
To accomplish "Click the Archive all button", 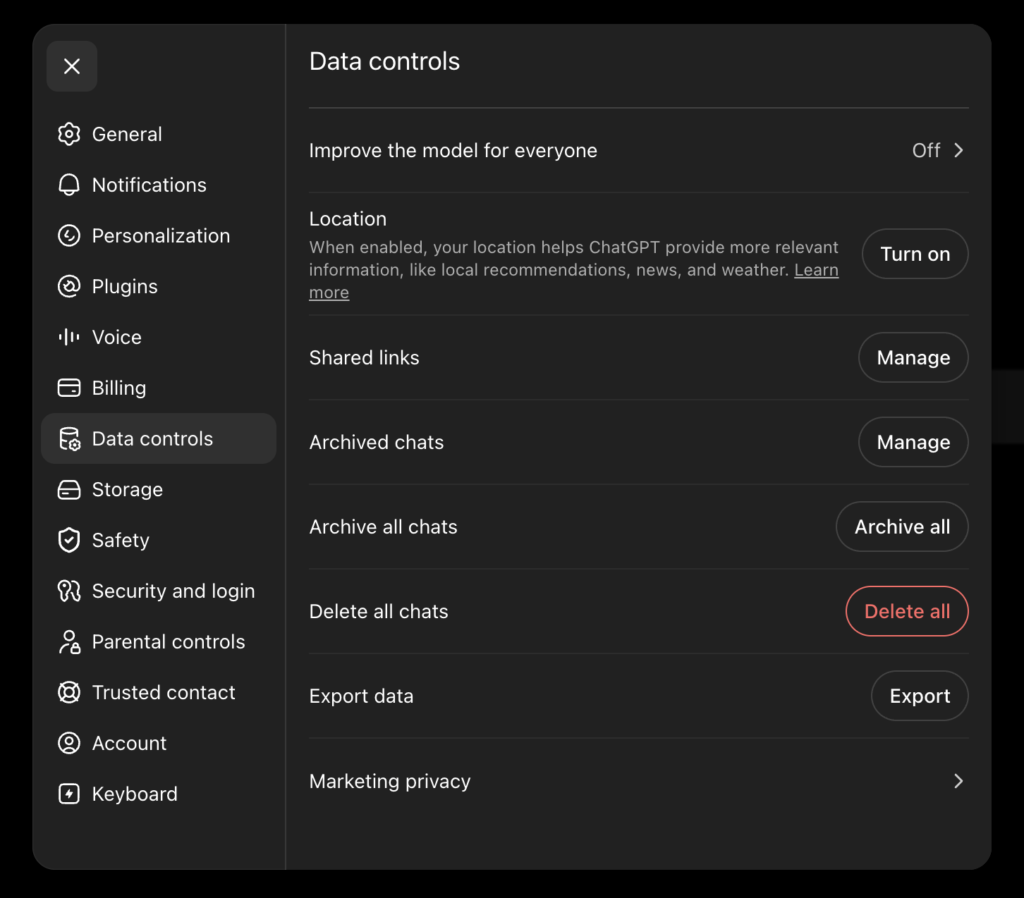I will (902, 527).
